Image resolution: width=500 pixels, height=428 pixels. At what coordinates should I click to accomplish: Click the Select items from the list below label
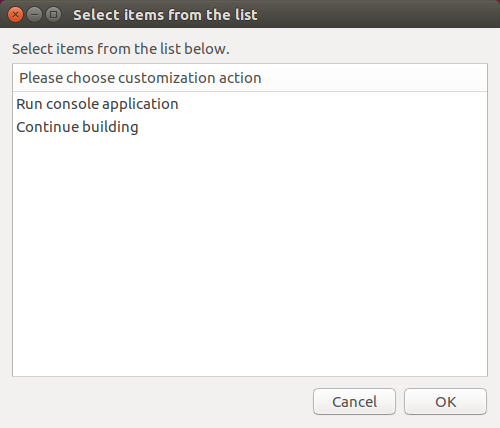tap(121, 49)
